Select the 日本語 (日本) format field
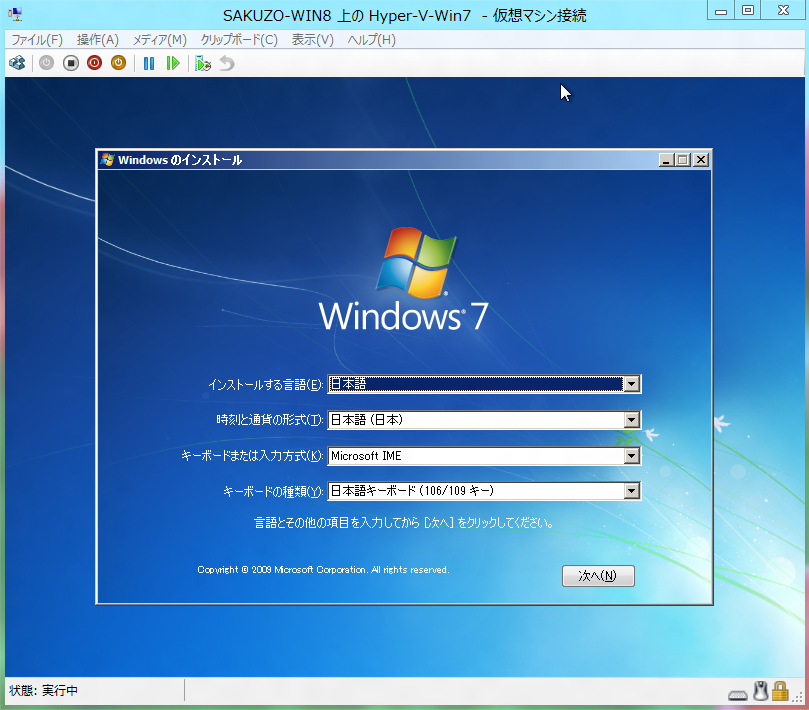 [x=484, y=420]
